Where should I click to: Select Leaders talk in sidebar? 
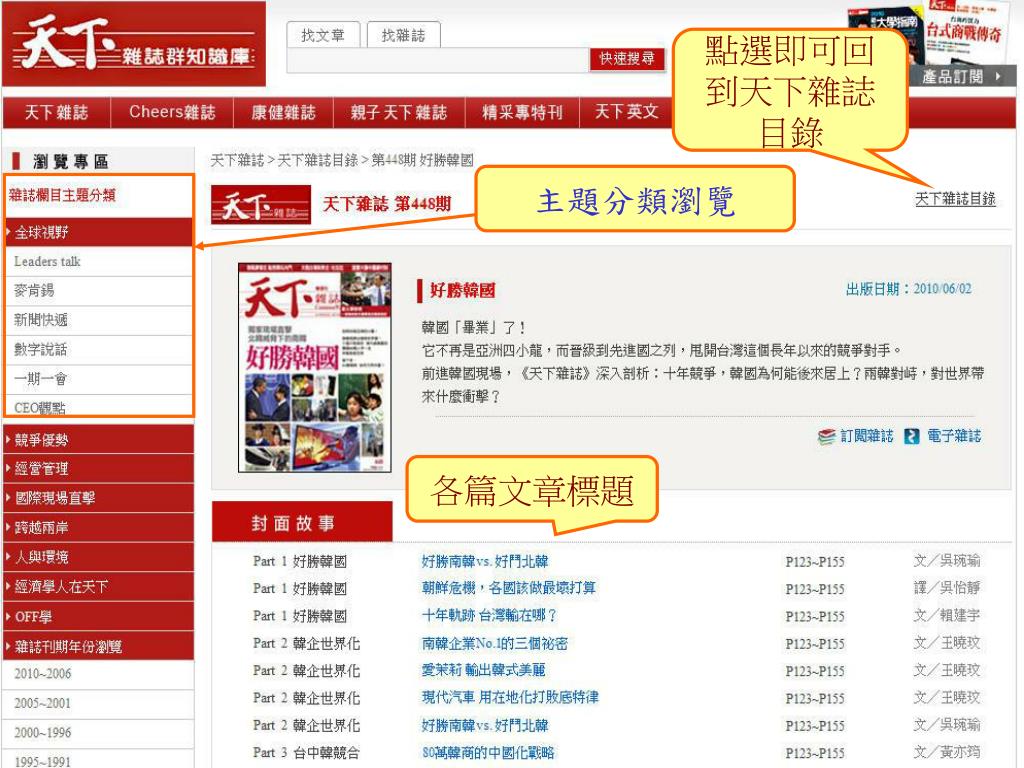[99, 261]
